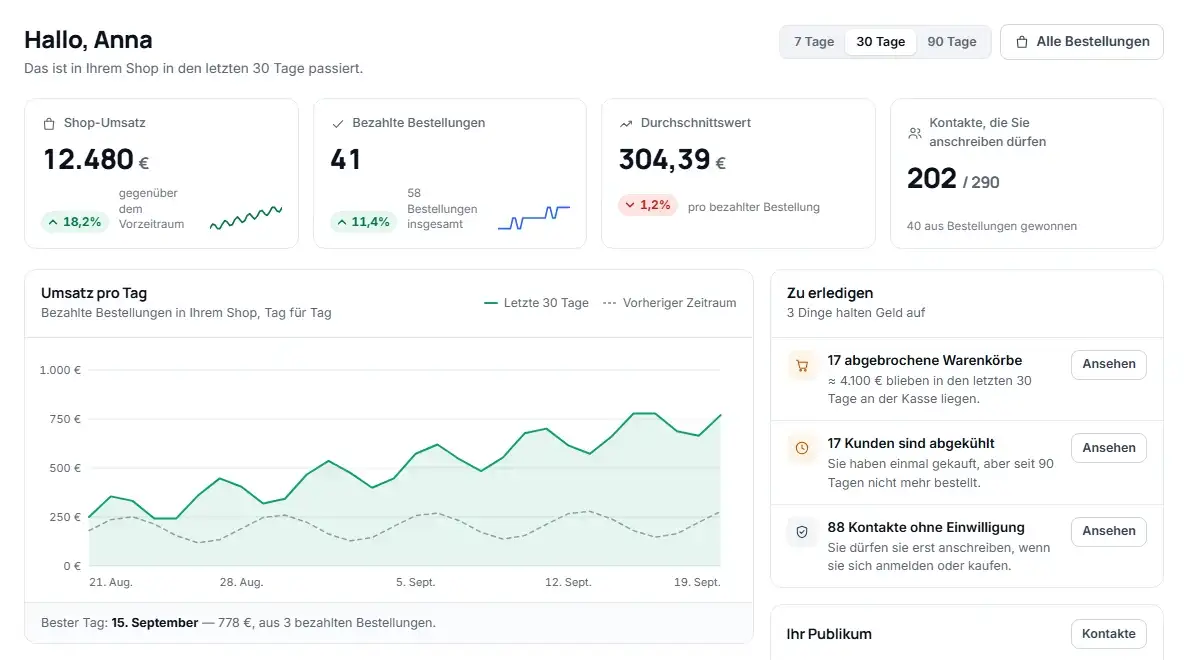This screenshot has height=660, width=1188.
Task: Click the Umsatz pro Tag heading
Action: (x=94, y=293)
